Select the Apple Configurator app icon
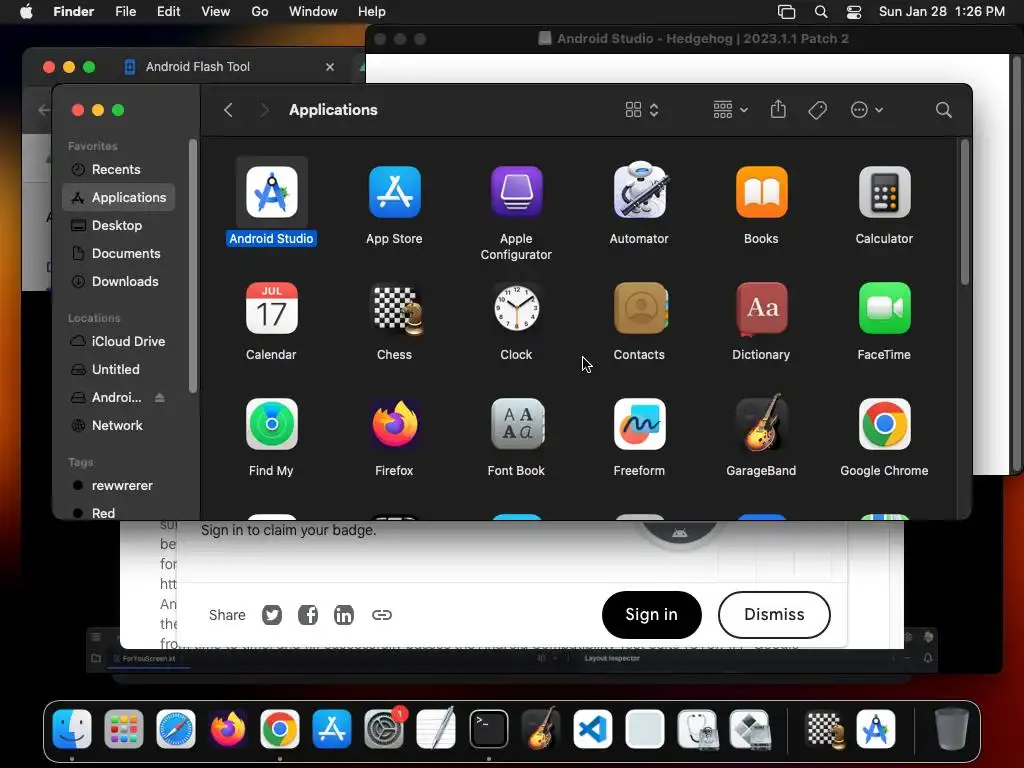 pos(516,192)
